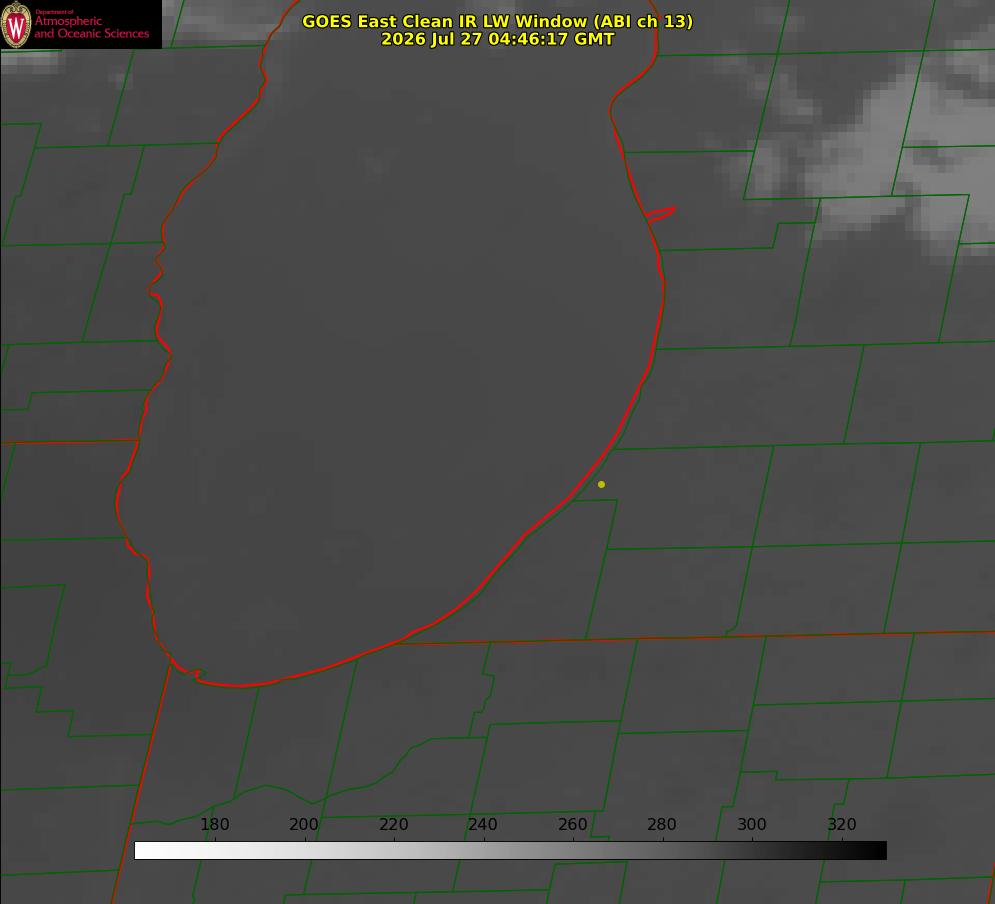Screen dimensions: 995x904
Task: Click the yellow location marker dot
Action: pos(601,484)
